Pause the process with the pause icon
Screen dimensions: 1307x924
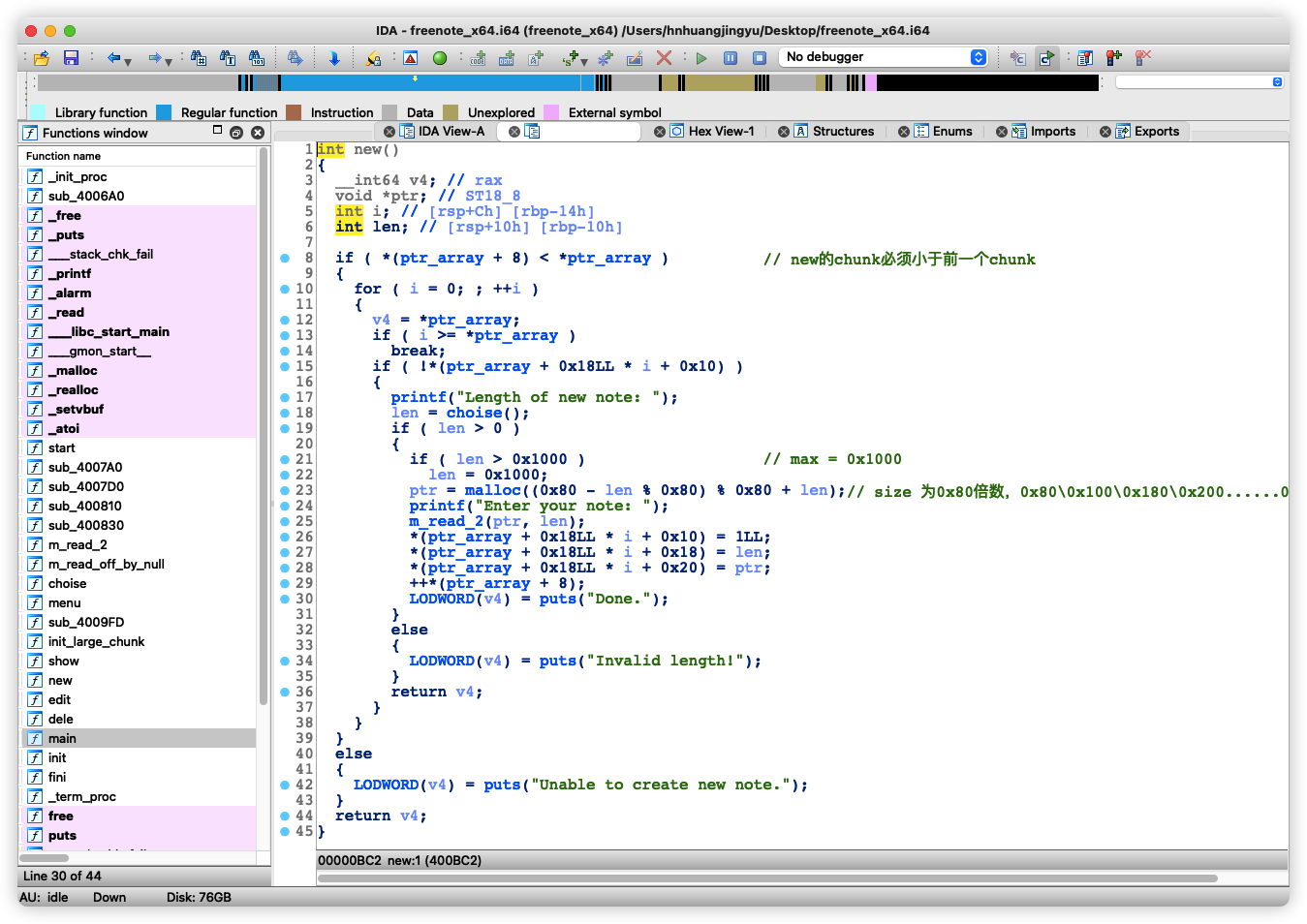click(x=731, y=58)
